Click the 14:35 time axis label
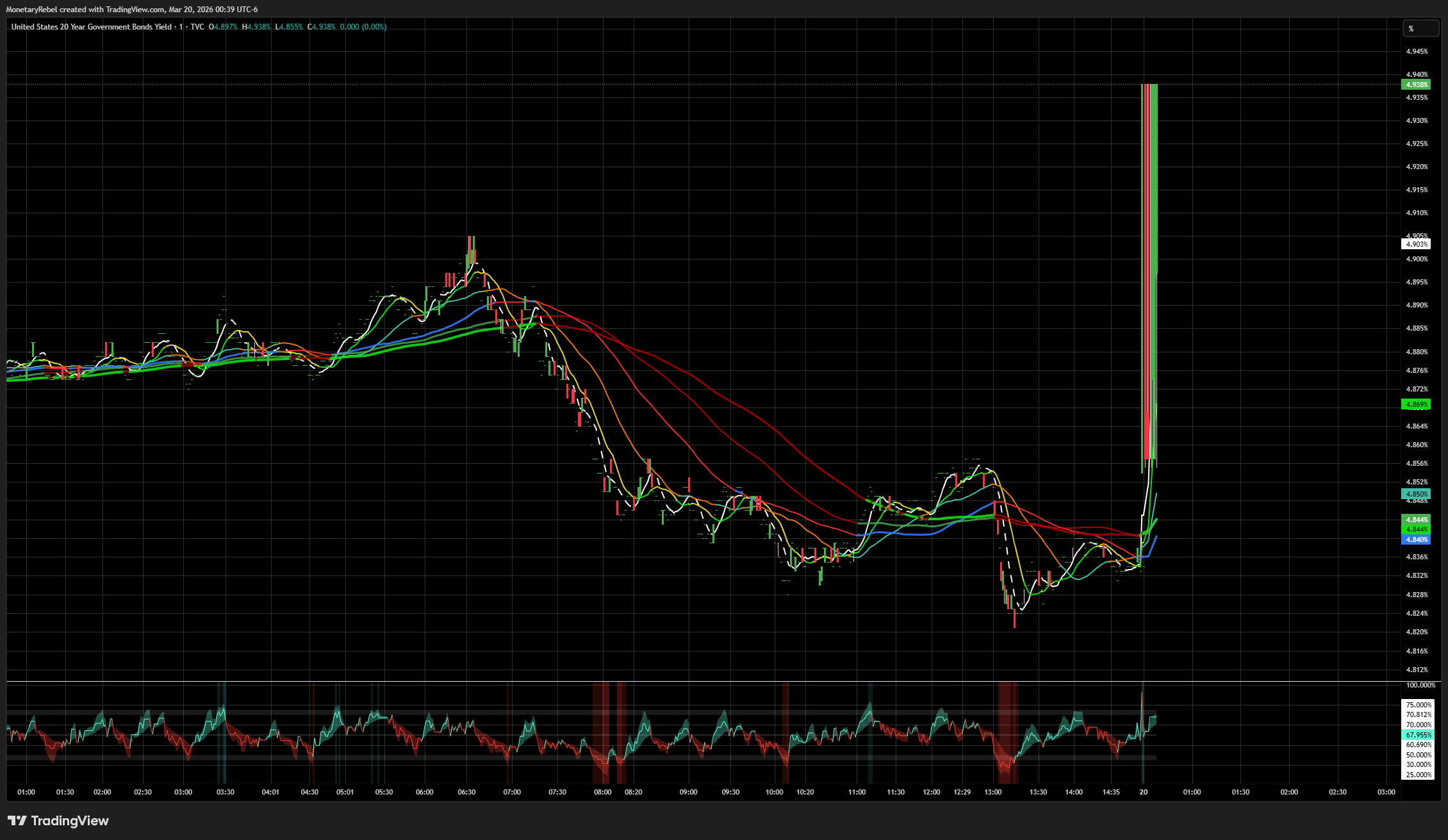1448x840 pixels. point(1111,792)
